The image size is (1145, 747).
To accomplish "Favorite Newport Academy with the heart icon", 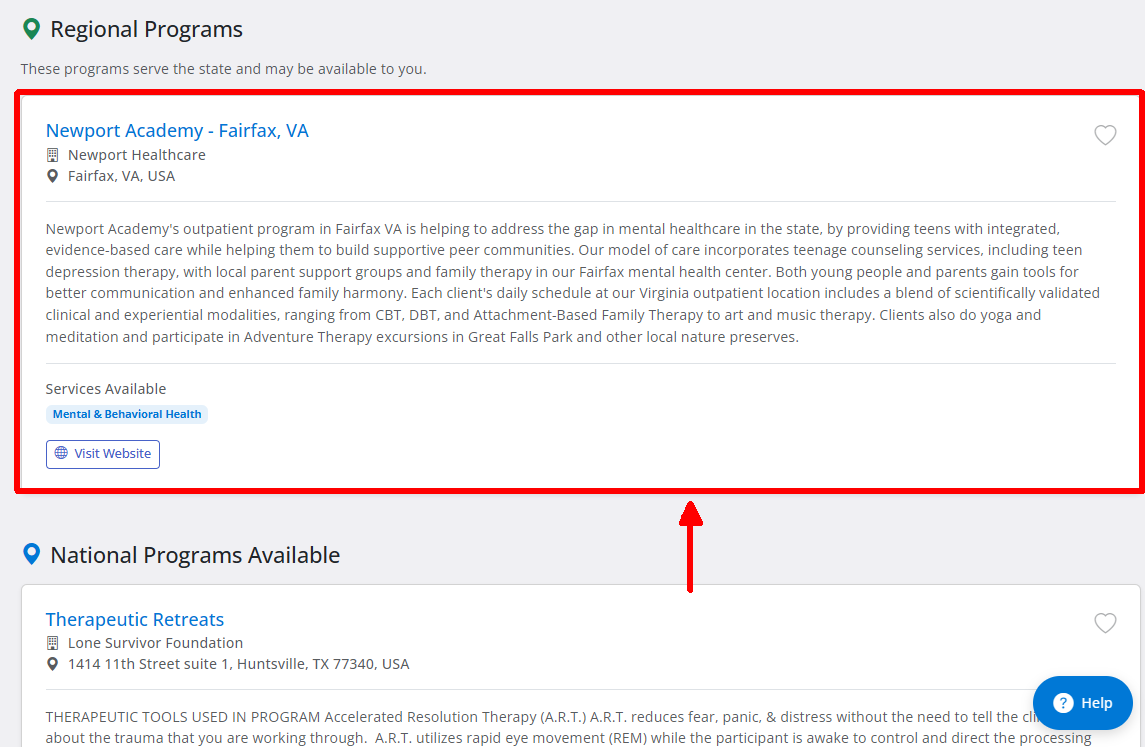I will [x=1105, y=135].
